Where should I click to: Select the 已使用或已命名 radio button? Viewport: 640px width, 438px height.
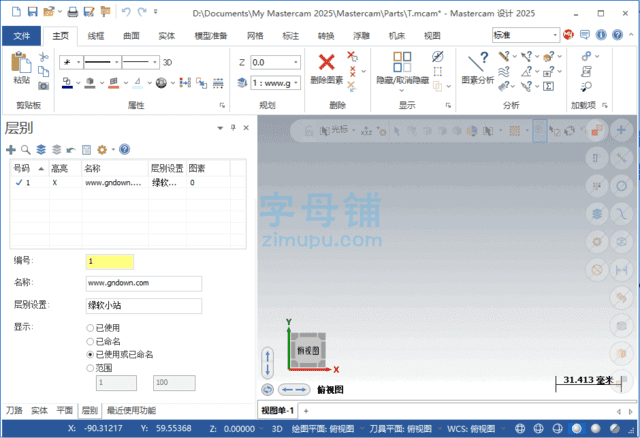(x=90, y=354)
